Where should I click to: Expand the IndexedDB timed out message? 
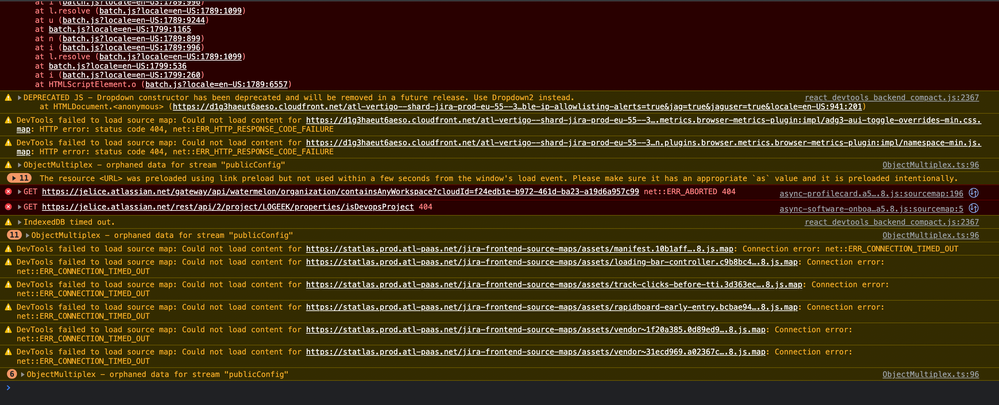[x=19, y=221]
